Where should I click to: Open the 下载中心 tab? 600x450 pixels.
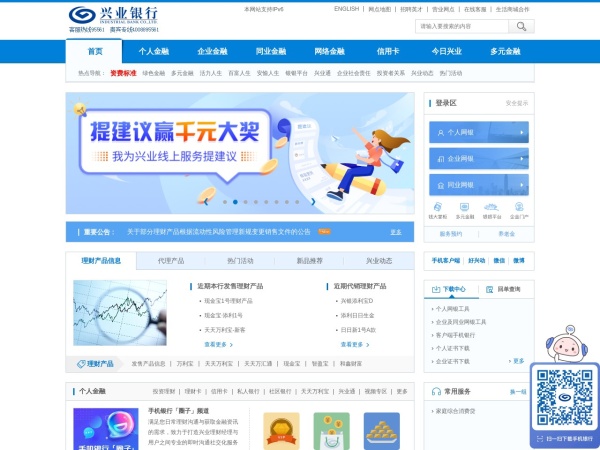click(455, 290)
